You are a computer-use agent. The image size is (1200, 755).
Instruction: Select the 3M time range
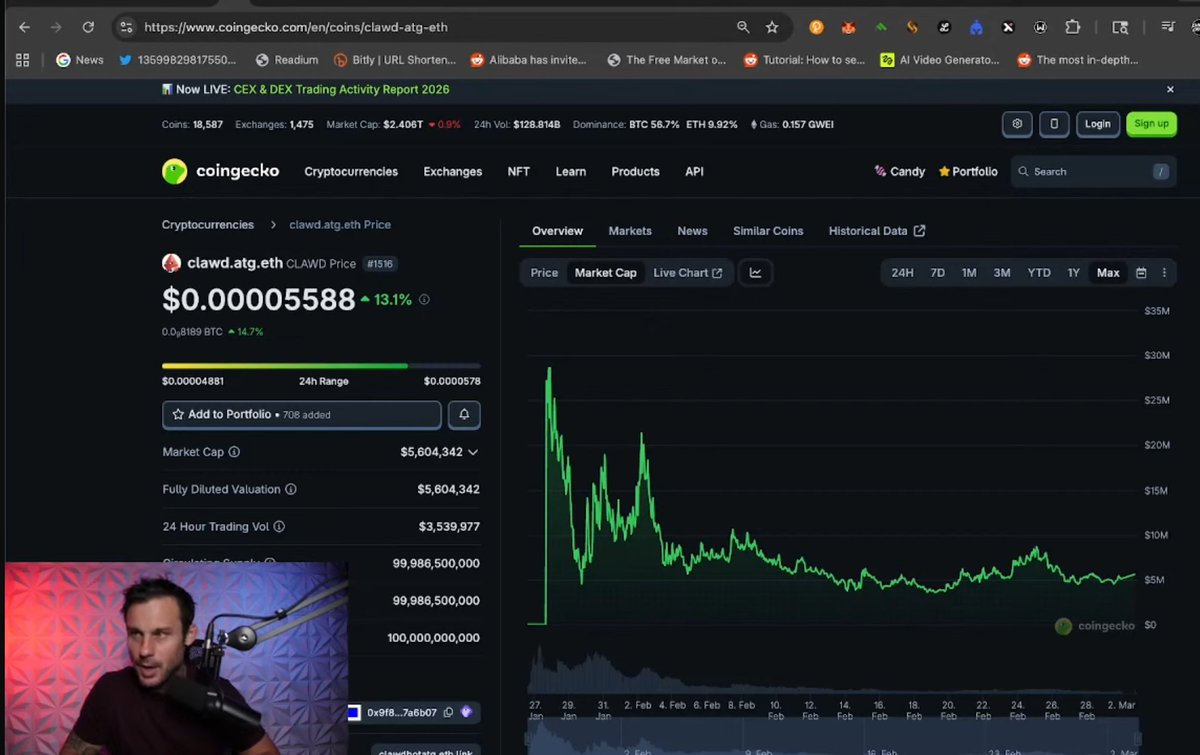[1002, 273]
